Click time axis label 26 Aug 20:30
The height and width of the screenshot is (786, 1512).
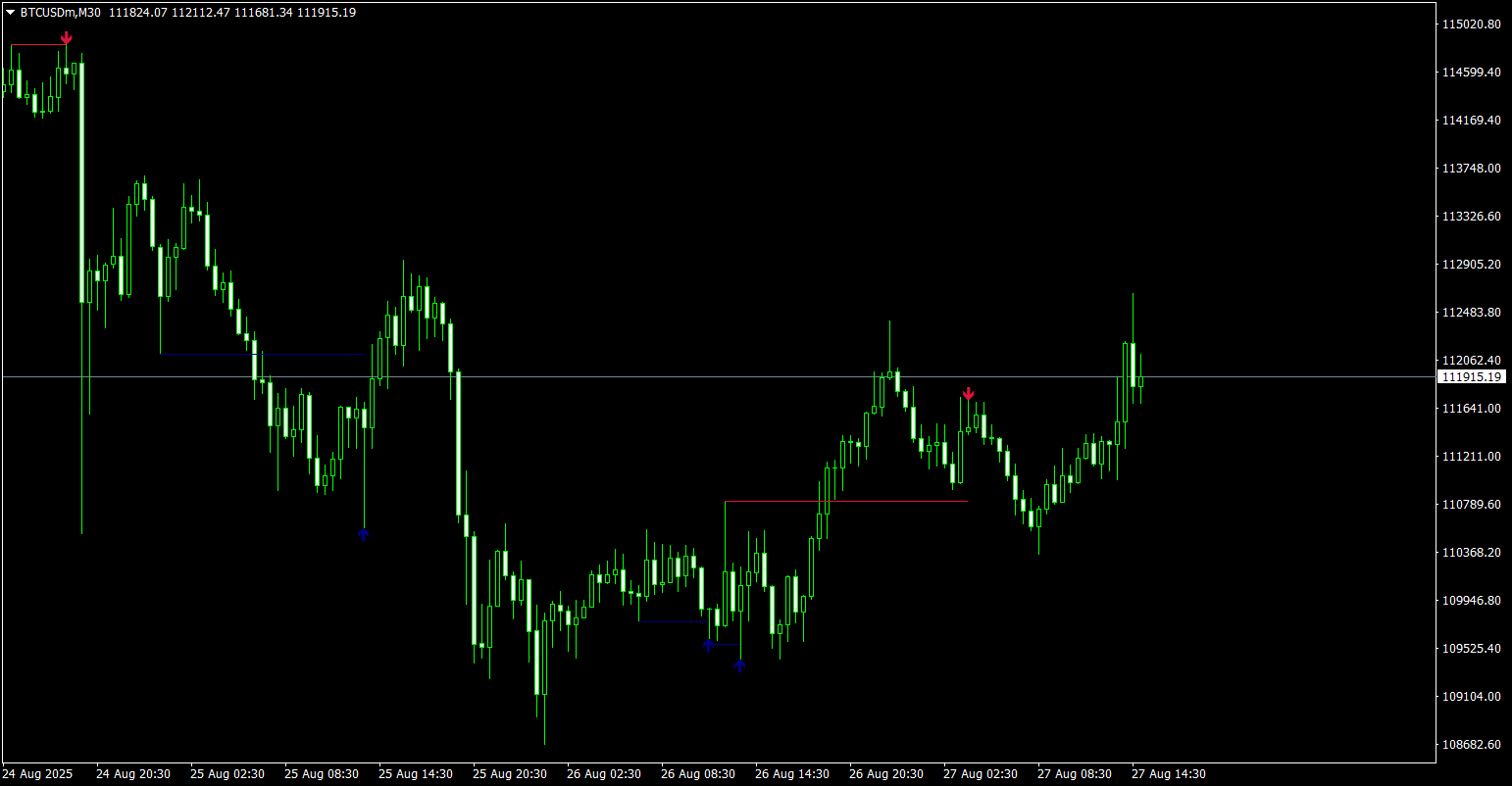[886, 774]
